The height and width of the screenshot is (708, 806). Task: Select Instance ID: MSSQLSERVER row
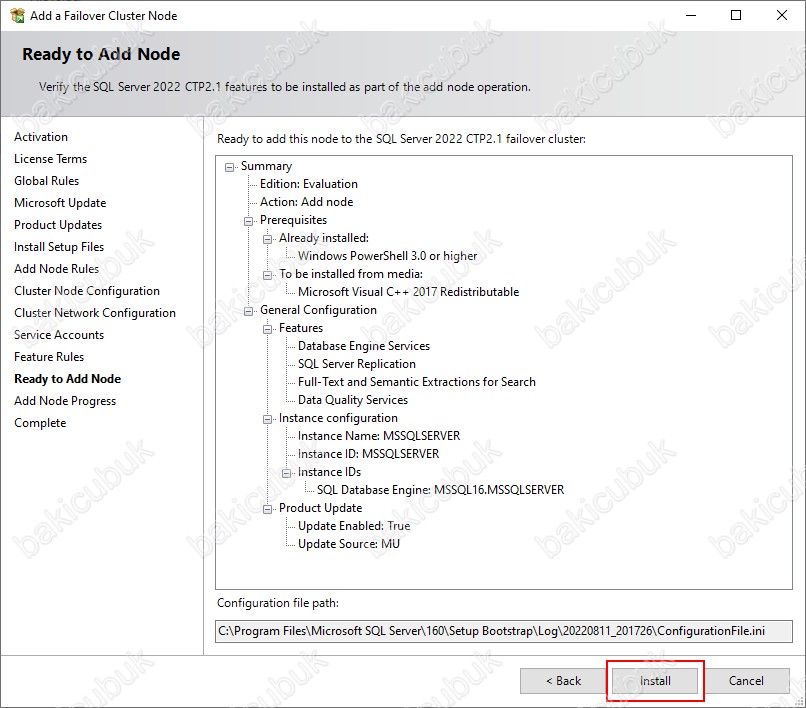[x=369, y=454]
